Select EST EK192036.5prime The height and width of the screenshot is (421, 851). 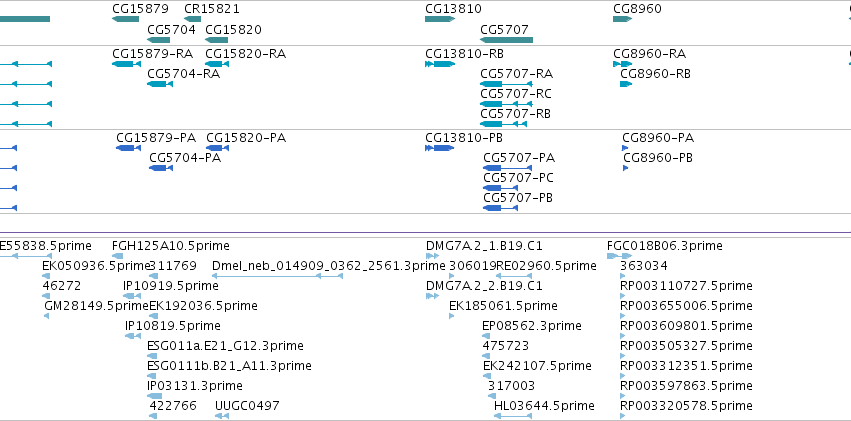[x=153, y=316]
